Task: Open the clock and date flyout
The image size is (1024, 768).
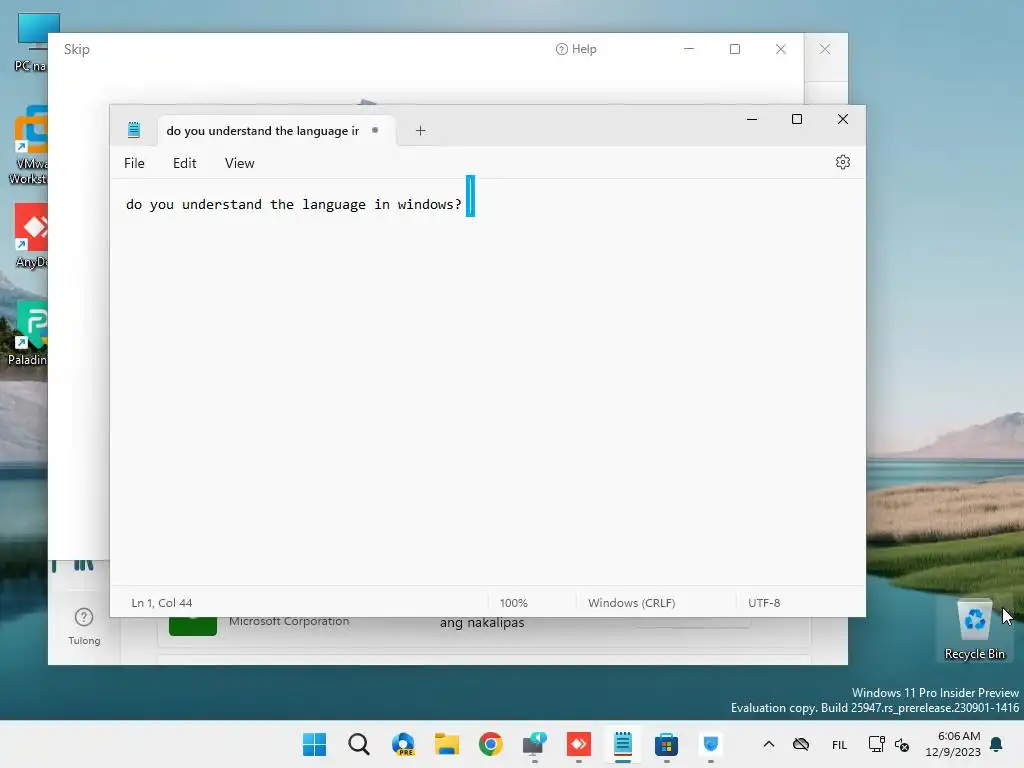Action: click(x=953, y=744)
